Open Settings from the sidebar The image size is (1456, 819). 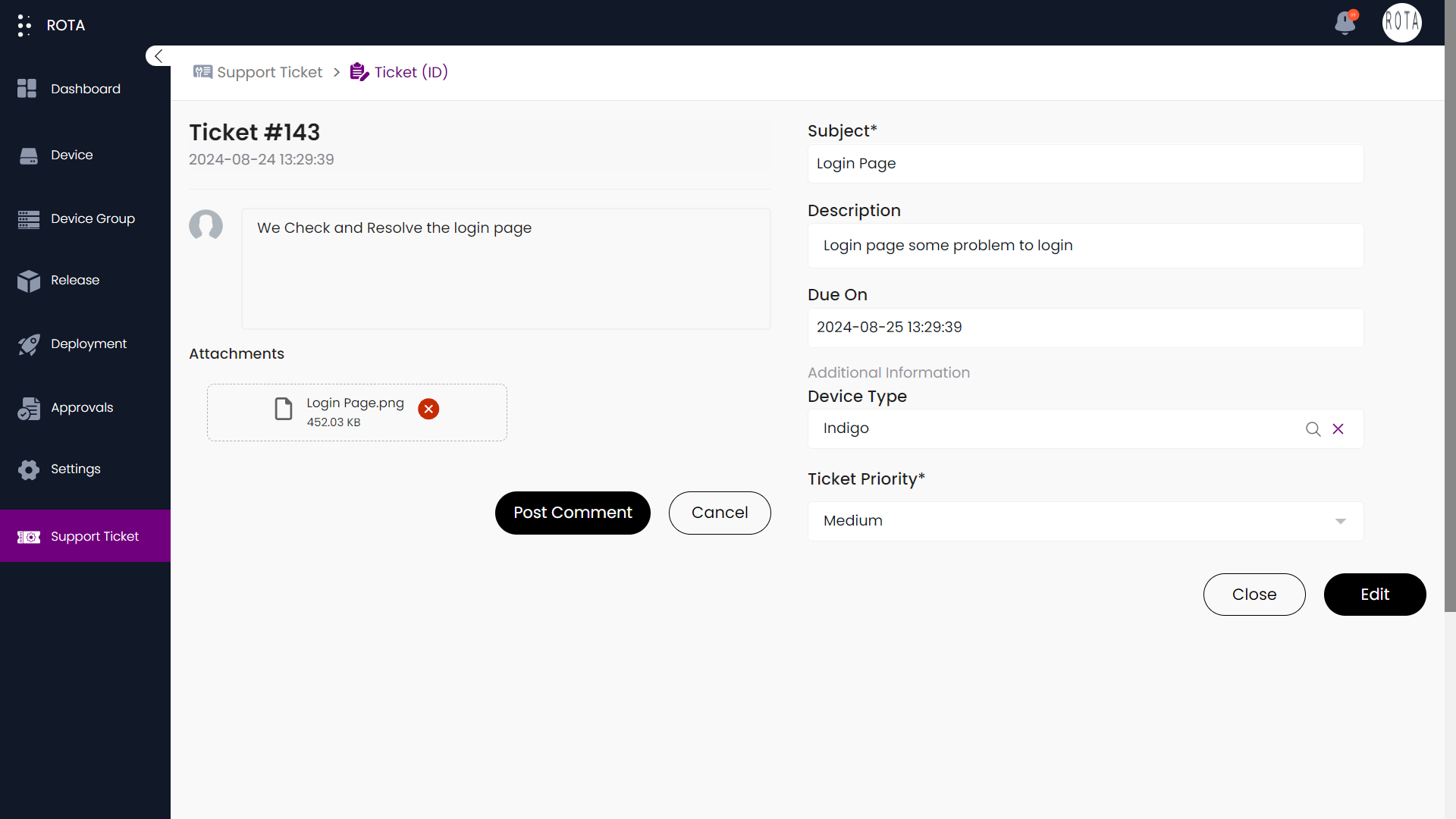76,469
